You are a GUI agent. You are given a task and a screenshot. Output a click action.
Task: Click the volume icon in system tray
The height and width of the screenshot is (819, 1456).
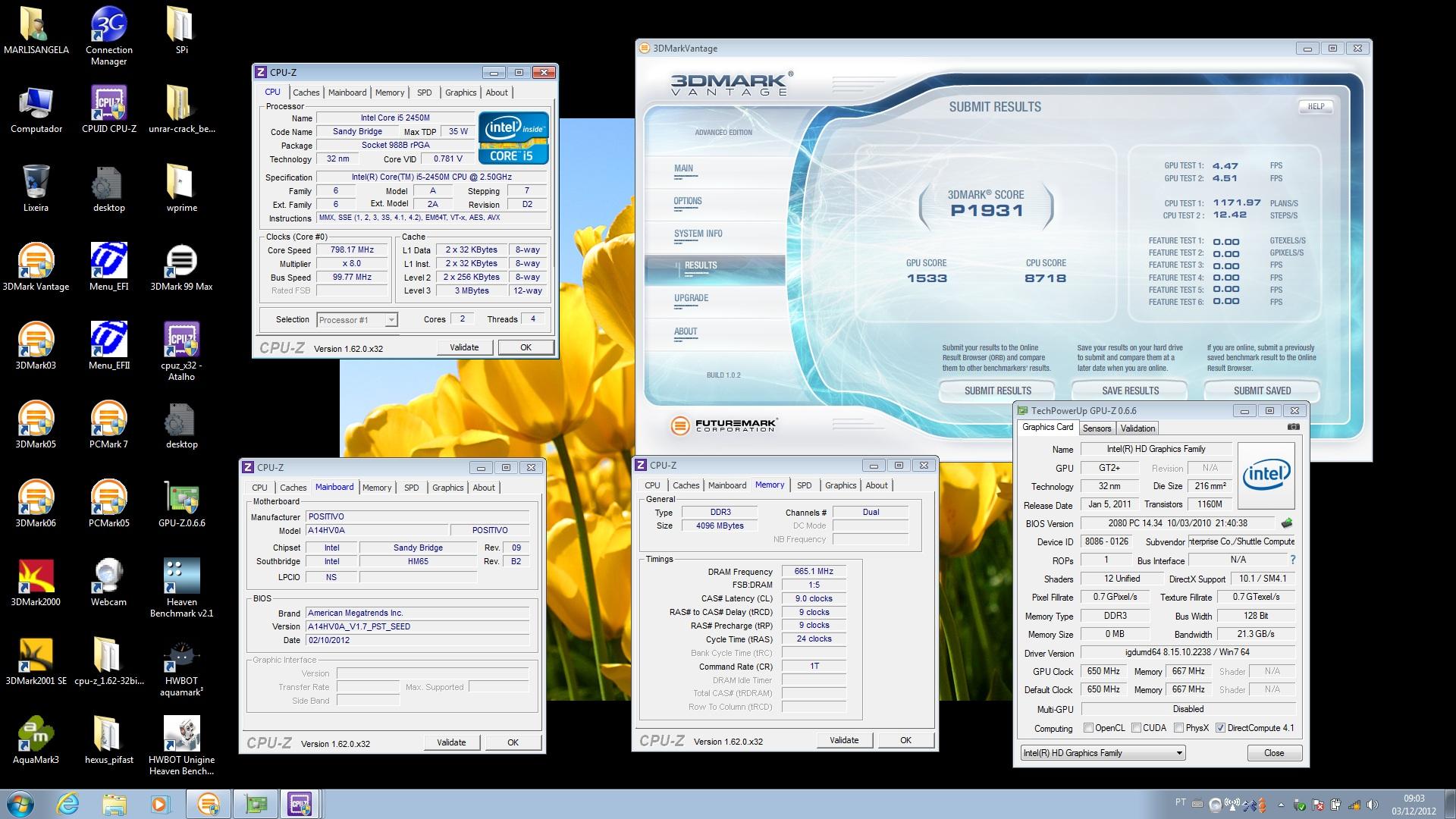[x=1373, y=805]
